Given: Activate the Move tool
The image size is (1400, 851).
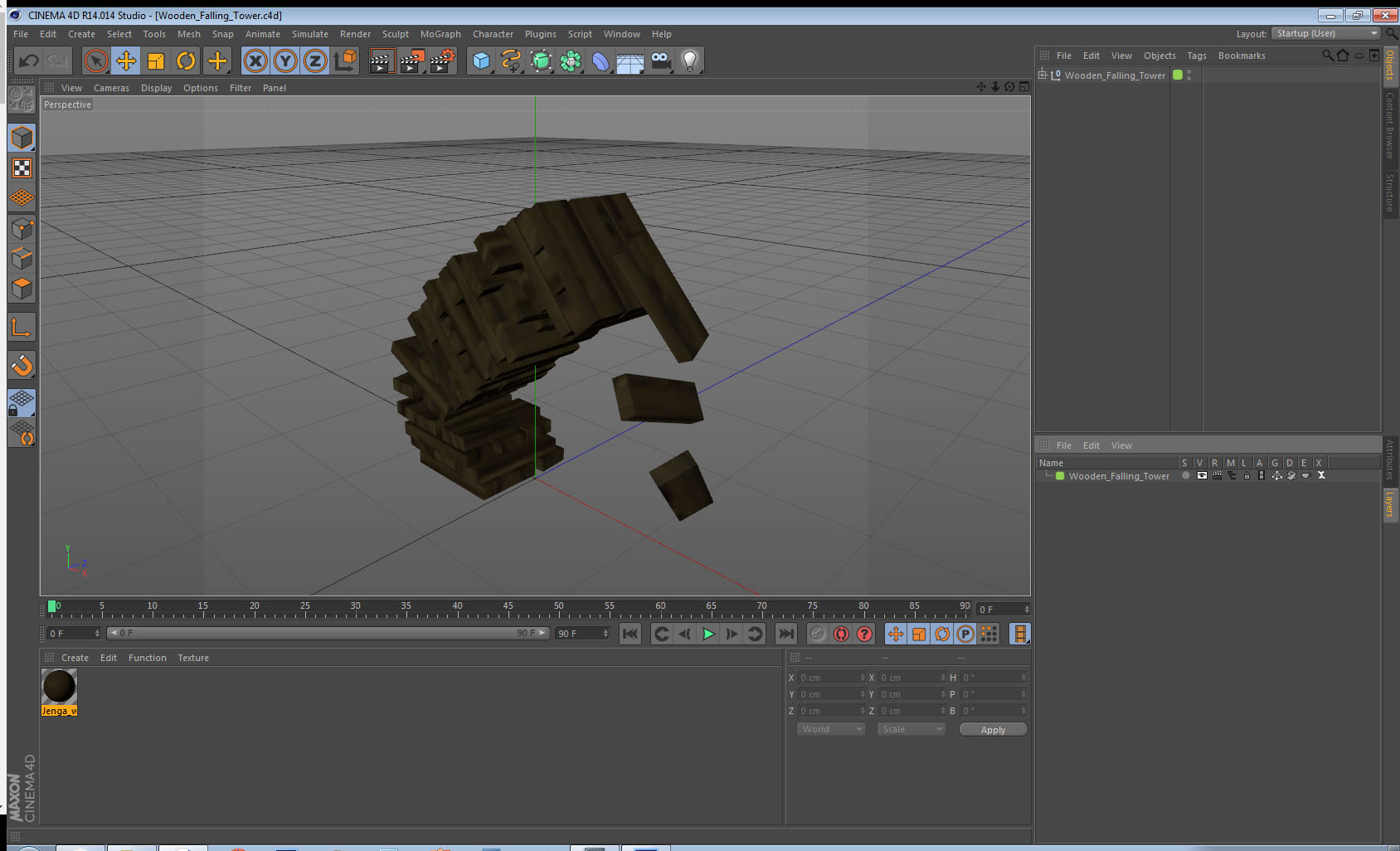Looking at the screenshot, I should point(126,61).
